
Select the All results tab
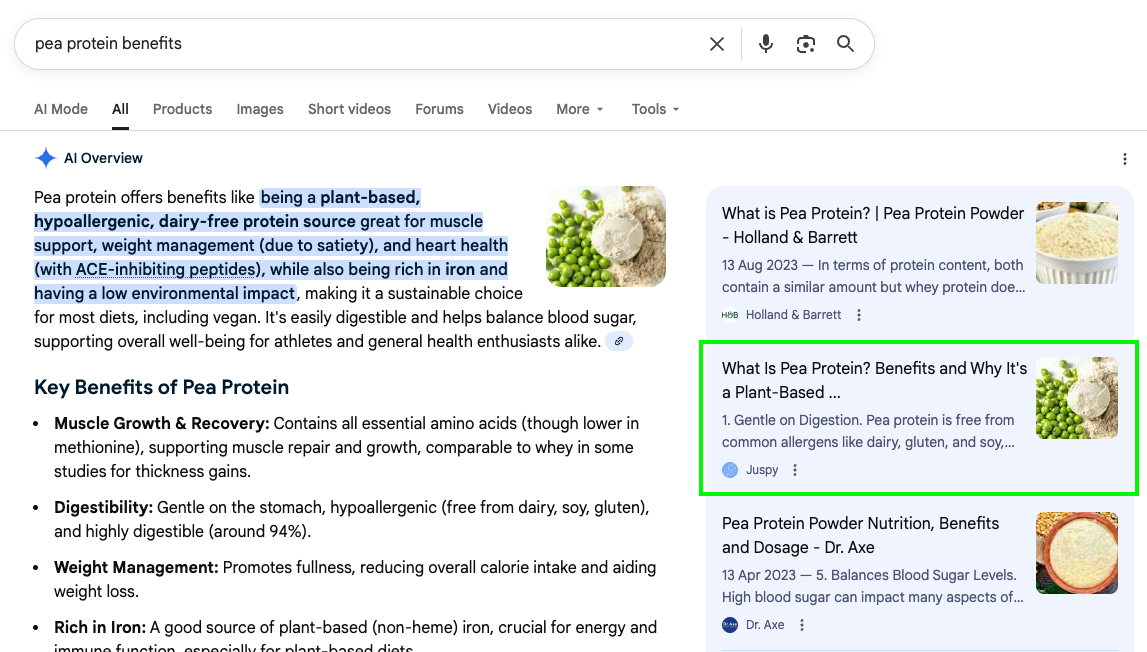point(121,109)
